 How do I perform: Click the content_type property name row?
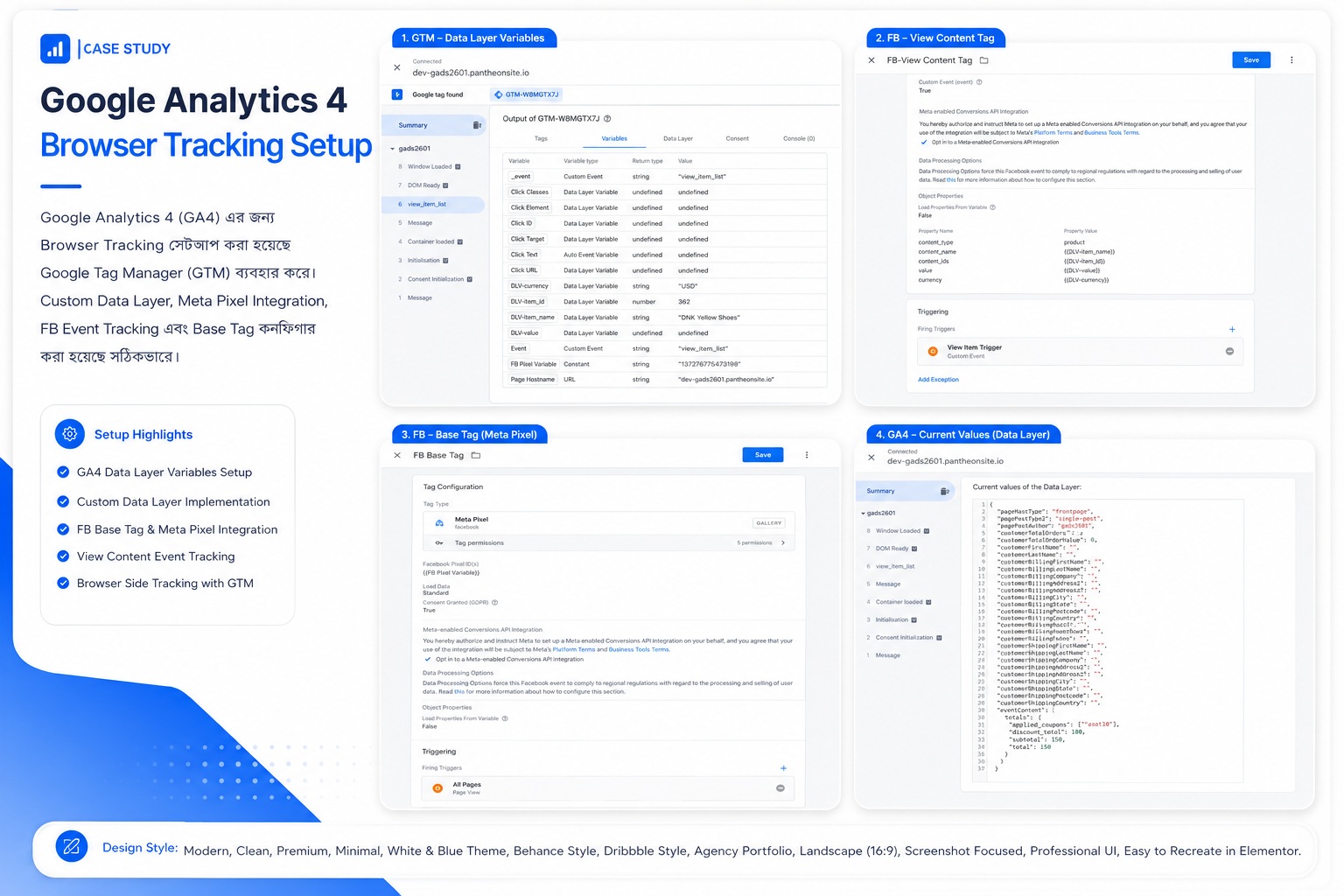click(x=936, y=242)
